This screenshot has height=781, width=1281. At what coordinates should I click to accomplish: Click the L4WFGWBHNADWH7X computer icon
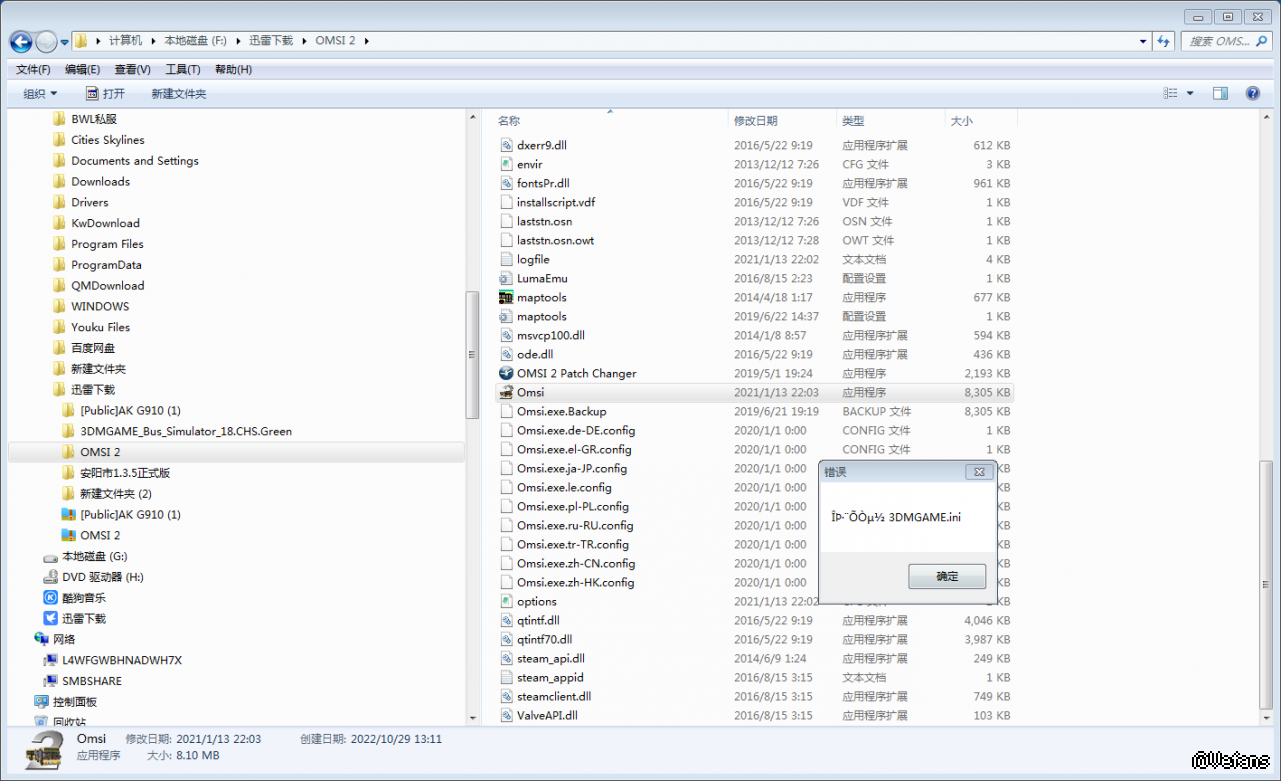click(50, 660)
